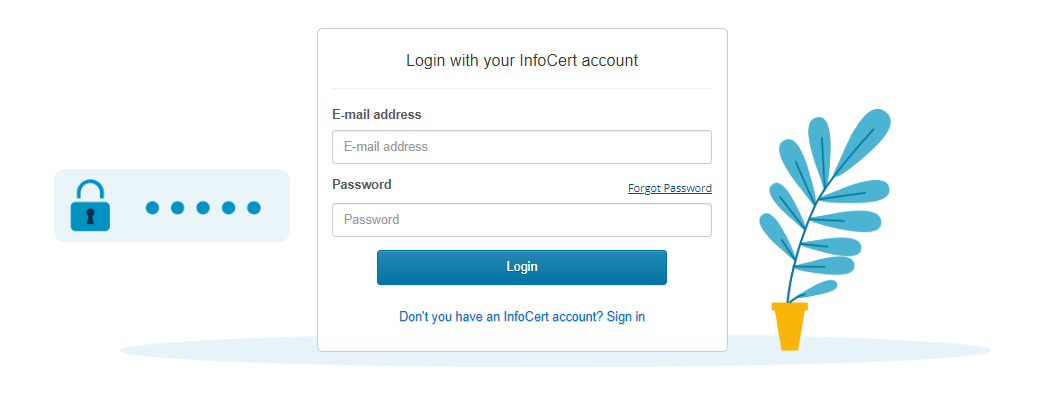Click the fourth password dot in illustration
Viewport: 1049px width, 400px height.
click(228, 208)
